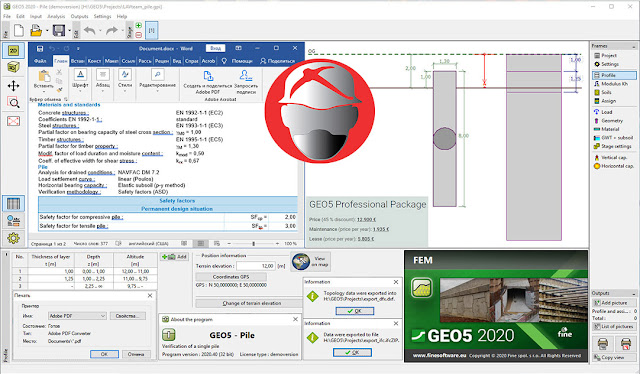Click Отмена in the print dialog
Image resolution: width=640 pixels, height=374 pixels.
tap(136, 354)
